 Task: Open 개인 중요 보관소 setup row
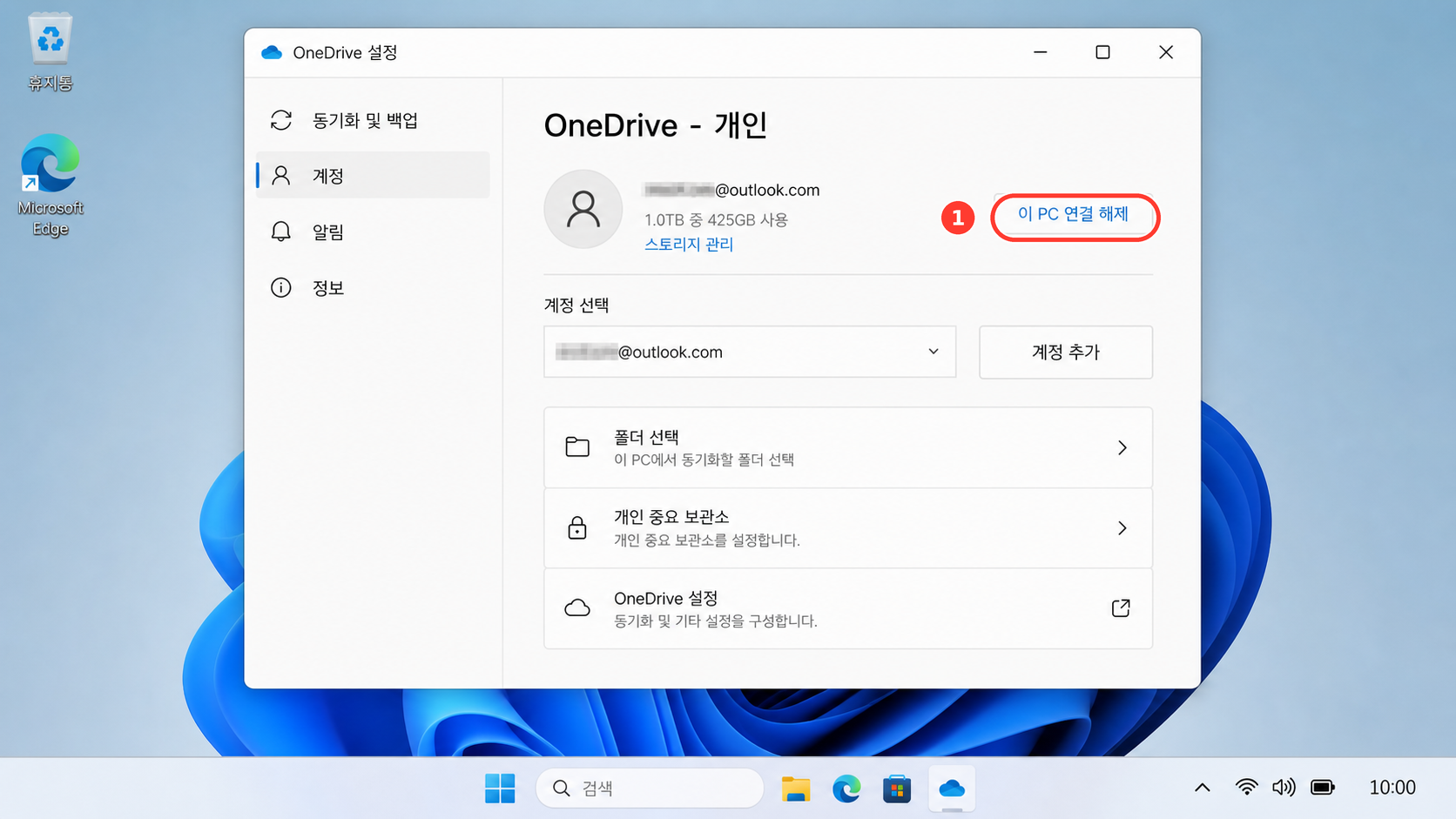pos(848,528)
